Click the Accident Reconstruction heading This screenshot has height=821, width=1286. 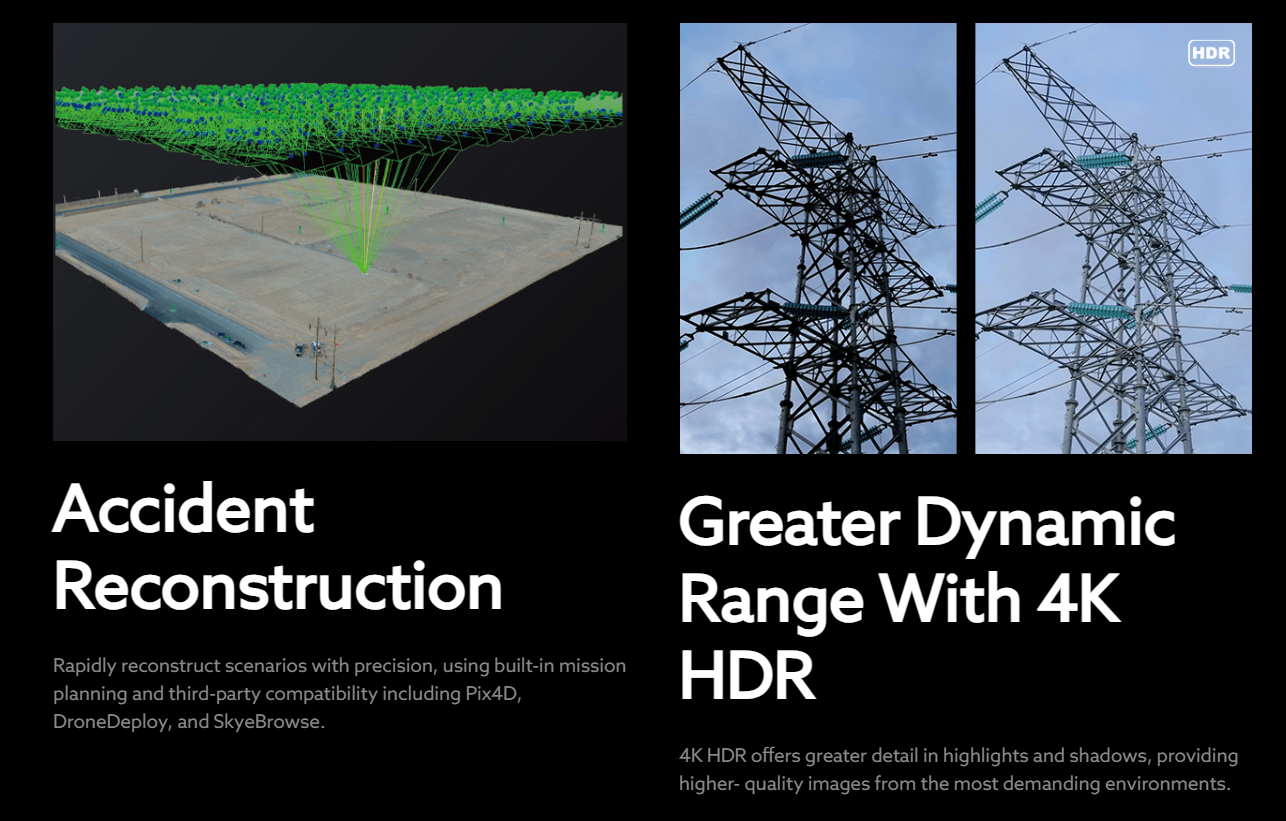tap(277, 547)
